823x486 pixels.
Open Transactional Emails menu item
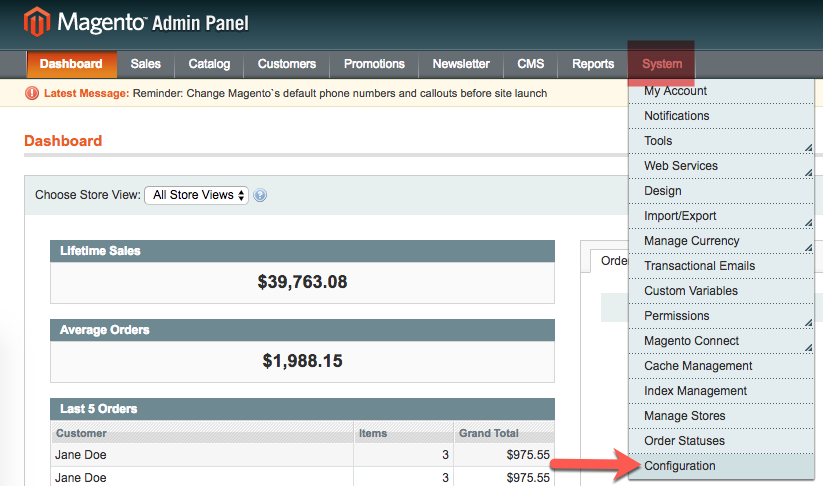tap(699, 266)
